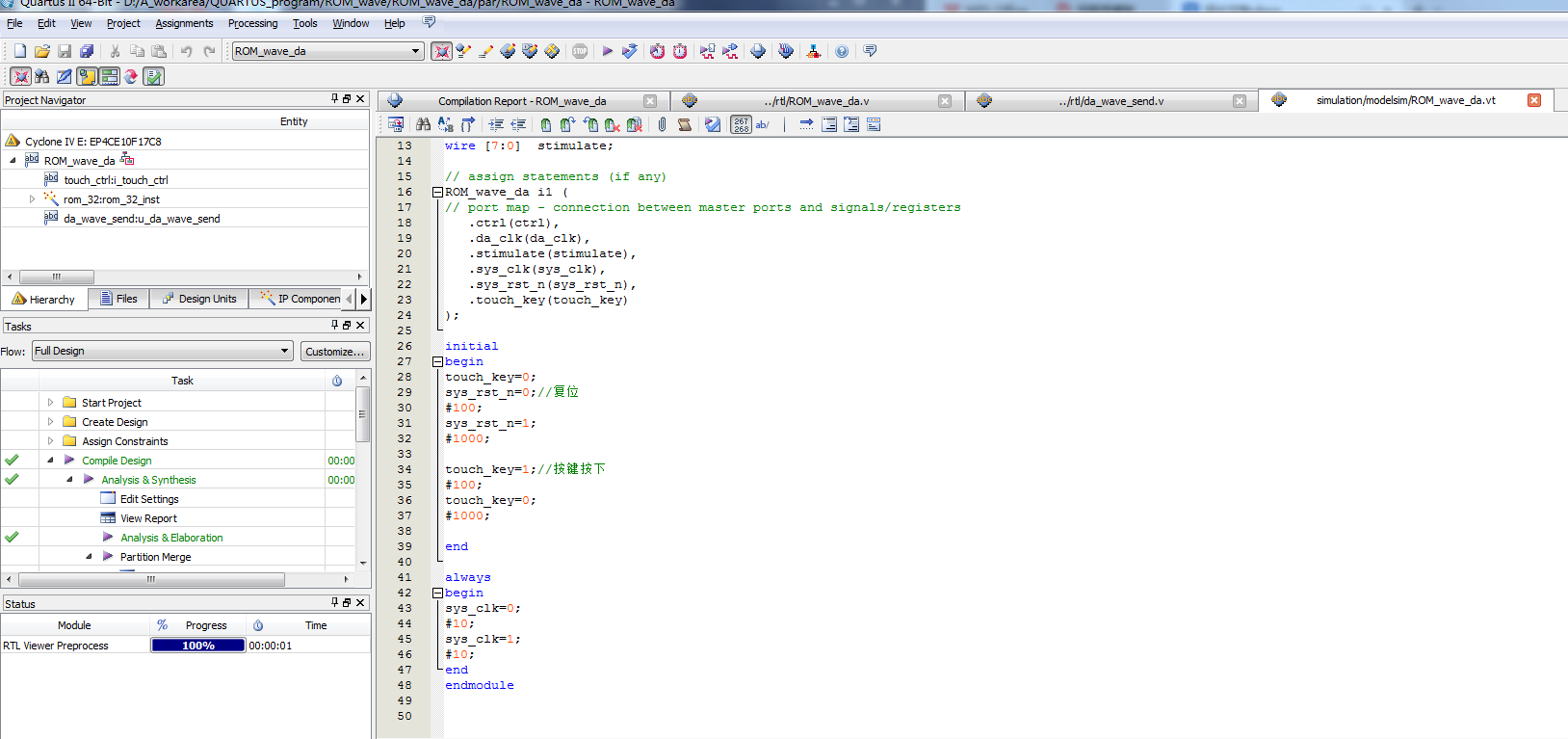This screenshot has height=739, width=1568.
Task: Toggle bookmark icon in editor toolbar
Action: coord(546,124)
